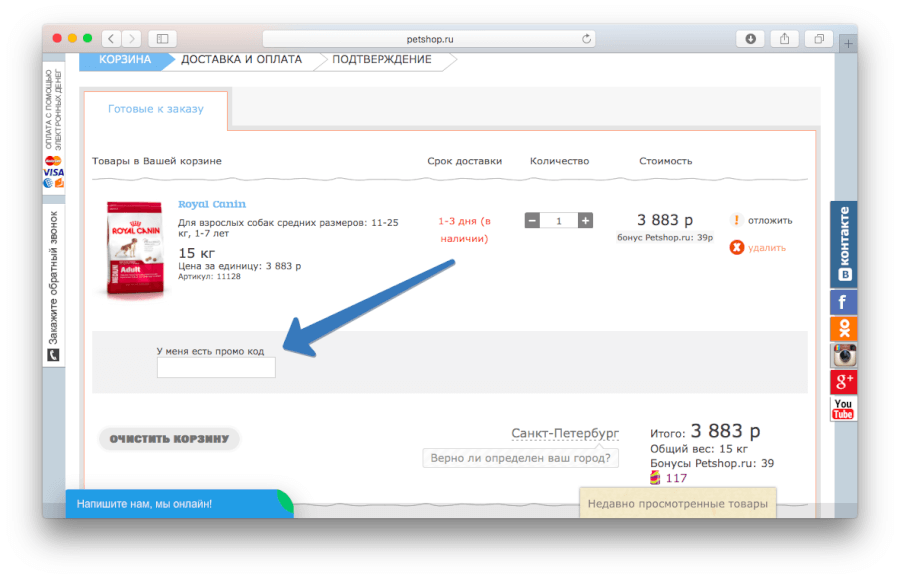The image size is (900, 579).
Task: Click the promo code input field
Action: pos(216,368)
